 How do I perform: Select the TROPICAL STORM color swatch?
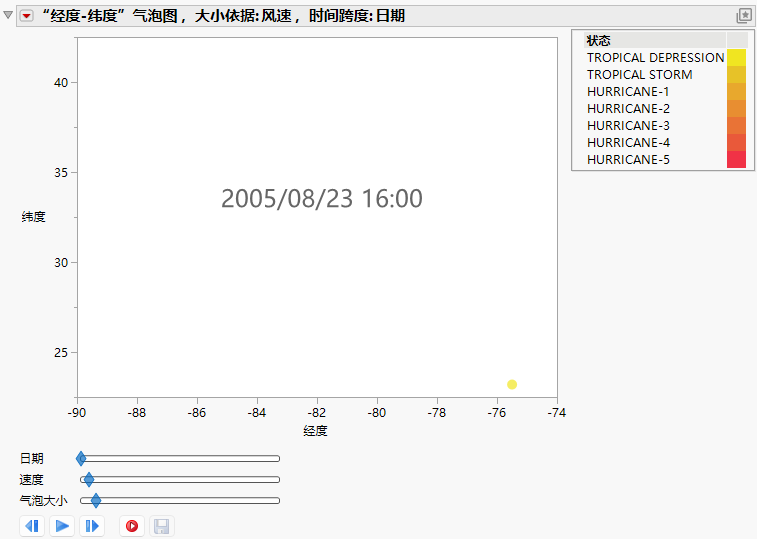(736, 74)
